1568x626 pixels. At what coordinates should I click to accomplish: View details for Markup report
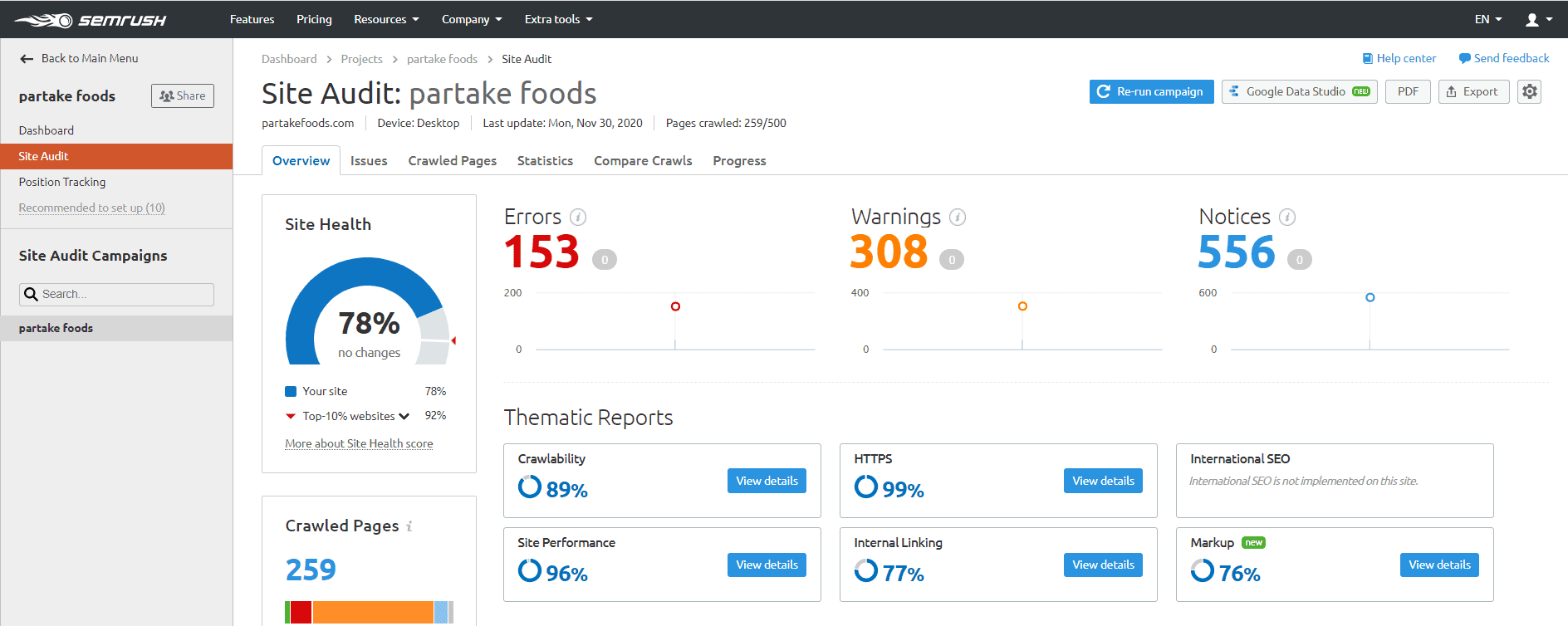(x=1439, y=565)
